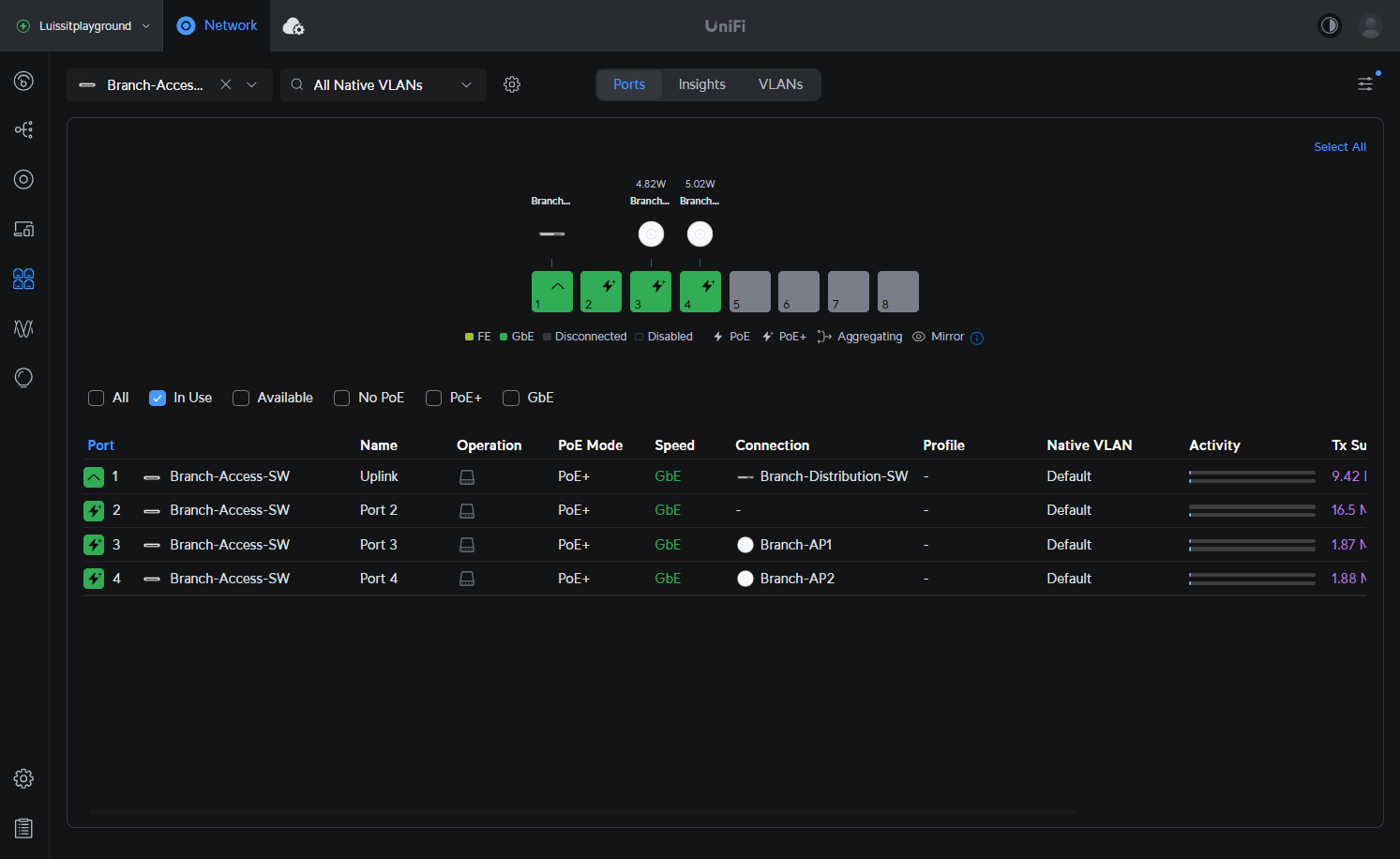Select disconnected port 5 in diagram
This screenshot has width=1400, height=859.
click(x=750, y=292)
